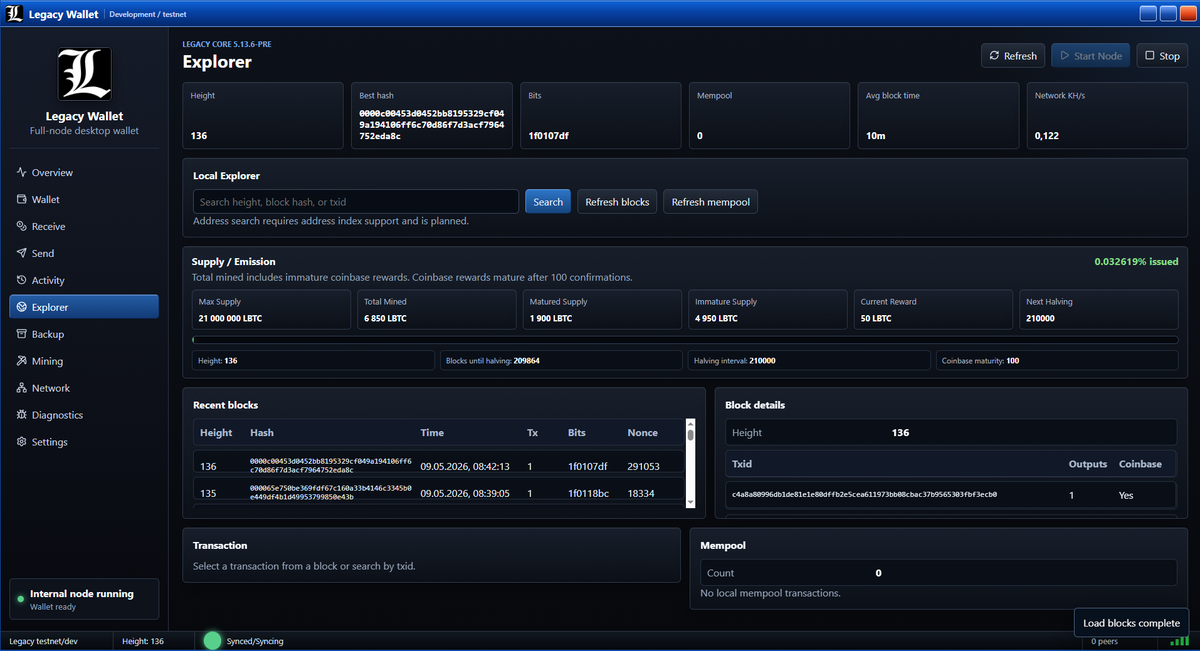
Task: Click the Activity clock icon
Action: point(22,281)
